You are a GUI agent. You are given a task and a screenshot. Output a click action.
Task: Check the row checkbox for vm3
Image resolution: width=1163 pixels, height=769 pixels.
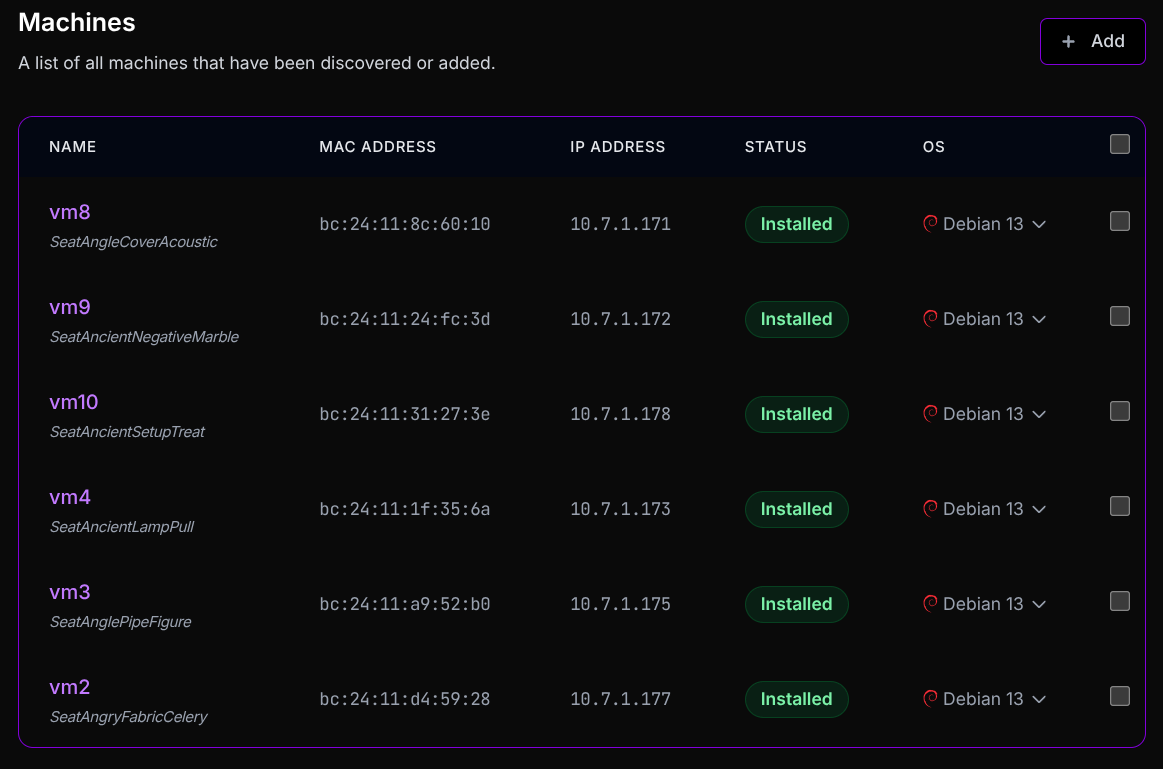point(1119,601)
